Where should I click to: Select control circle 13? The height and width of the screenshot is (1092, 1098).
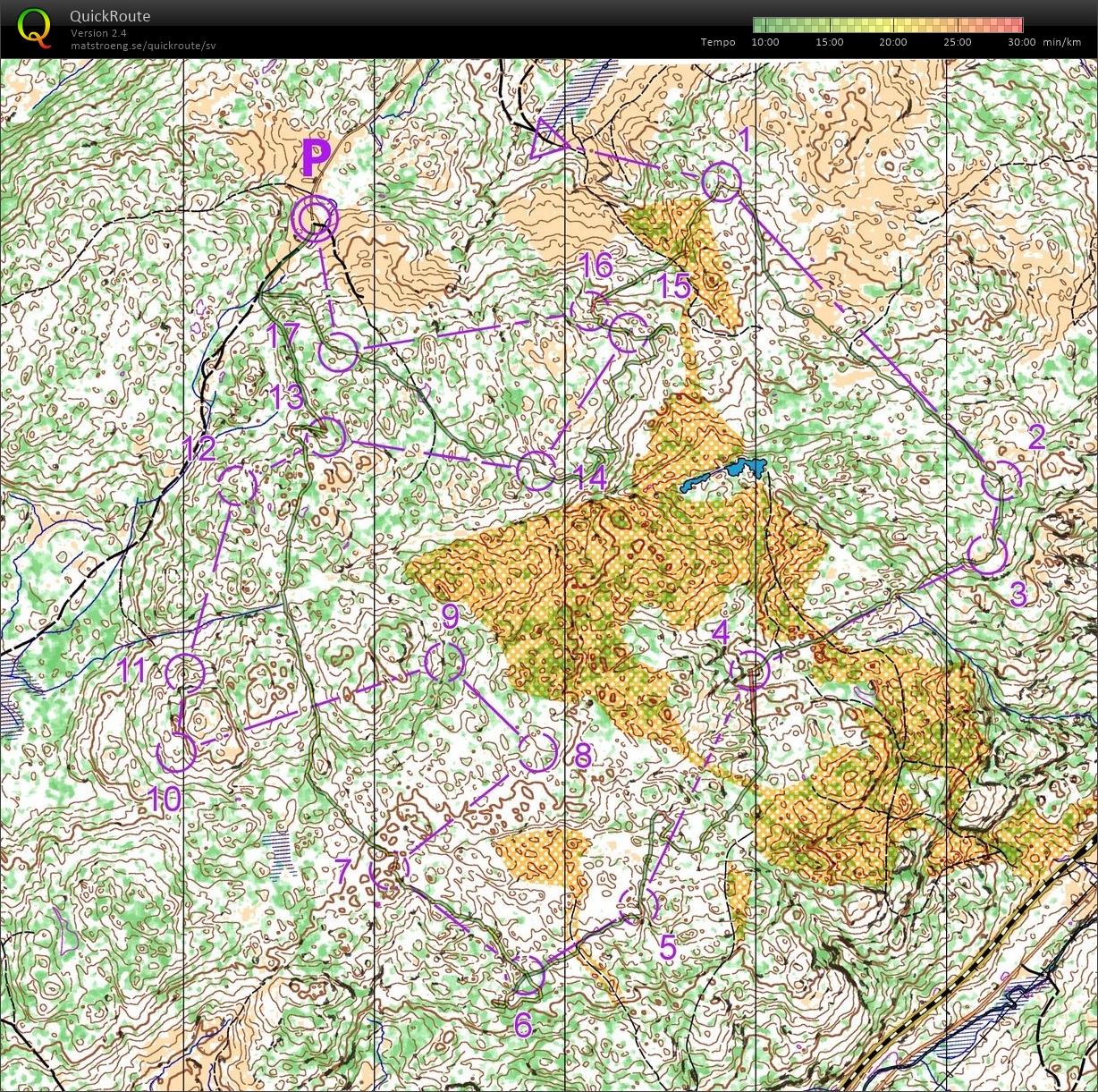[x=326, y=436]
